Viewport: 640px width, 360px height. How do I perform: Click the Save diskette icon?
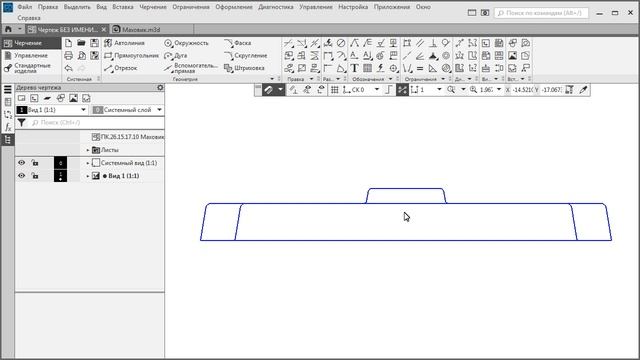click(x=94, y=43)
